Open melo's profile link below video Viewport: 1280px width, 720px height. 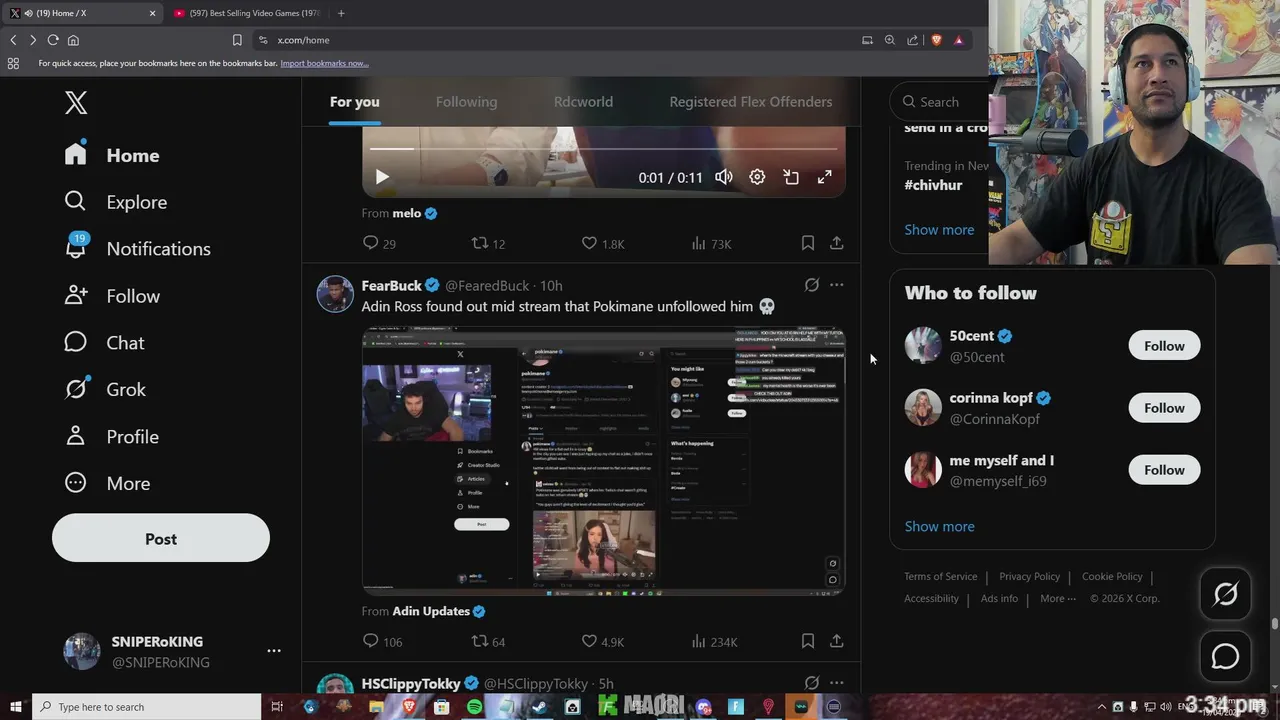415,213
